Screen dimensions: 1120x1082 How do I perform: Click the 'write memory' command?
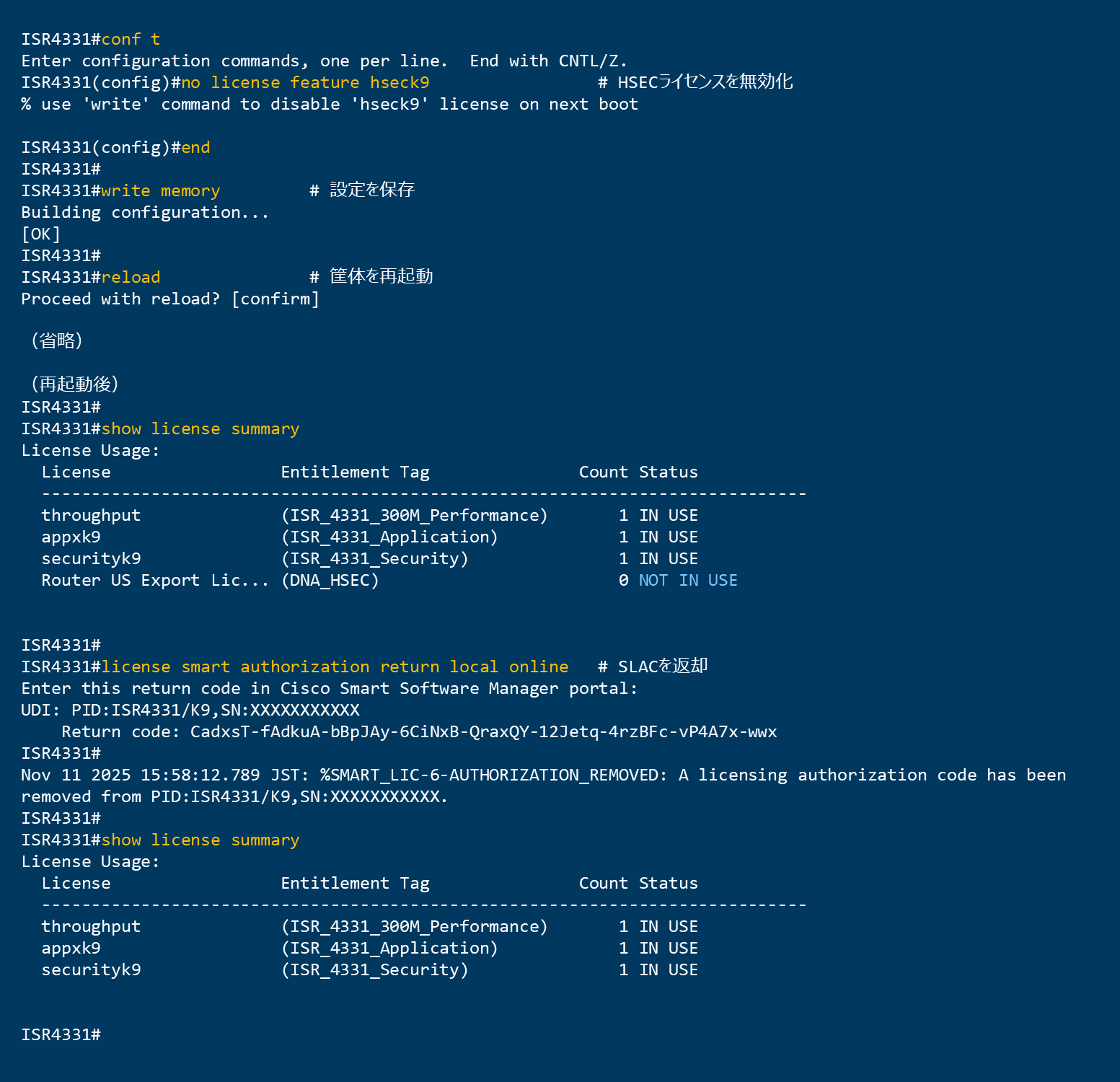(x=160, y=191)
